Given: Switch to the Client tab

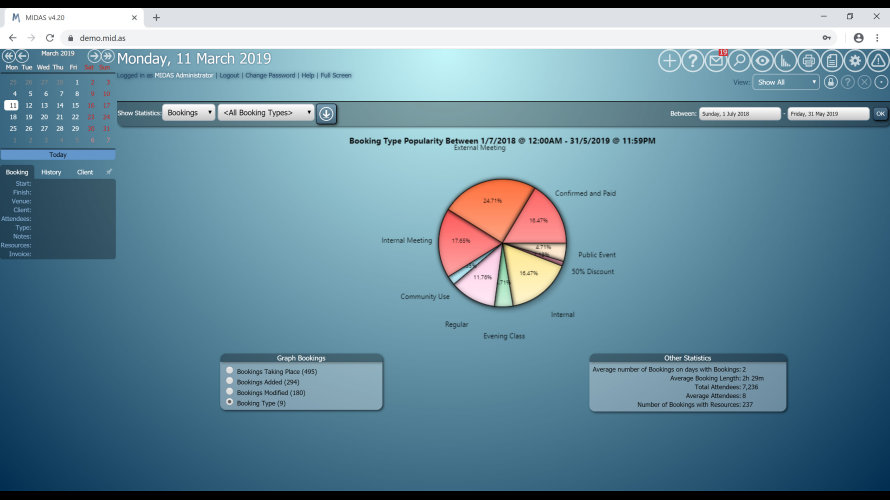Looking at the screenshot, I should (x=85, y=172).
